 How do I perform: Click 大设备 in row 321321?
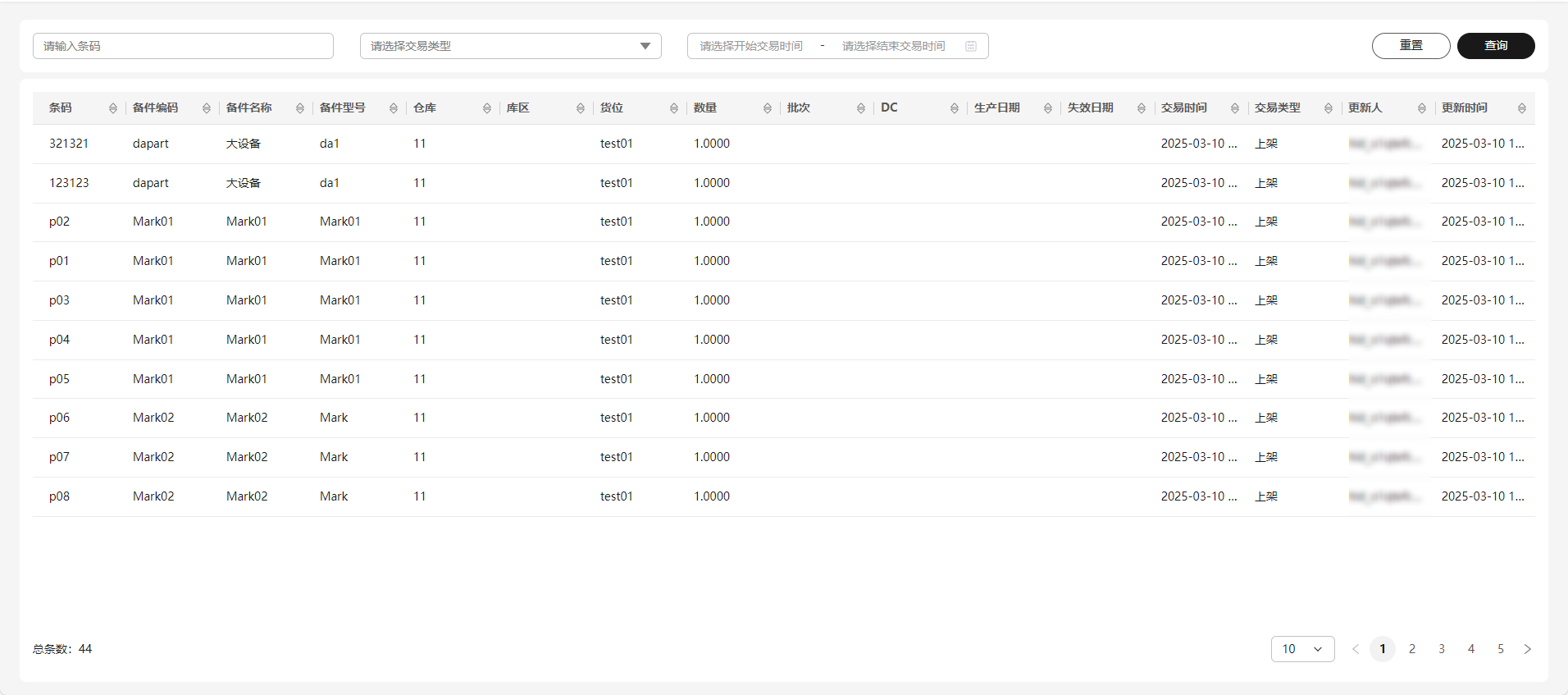tap(244, 144)
